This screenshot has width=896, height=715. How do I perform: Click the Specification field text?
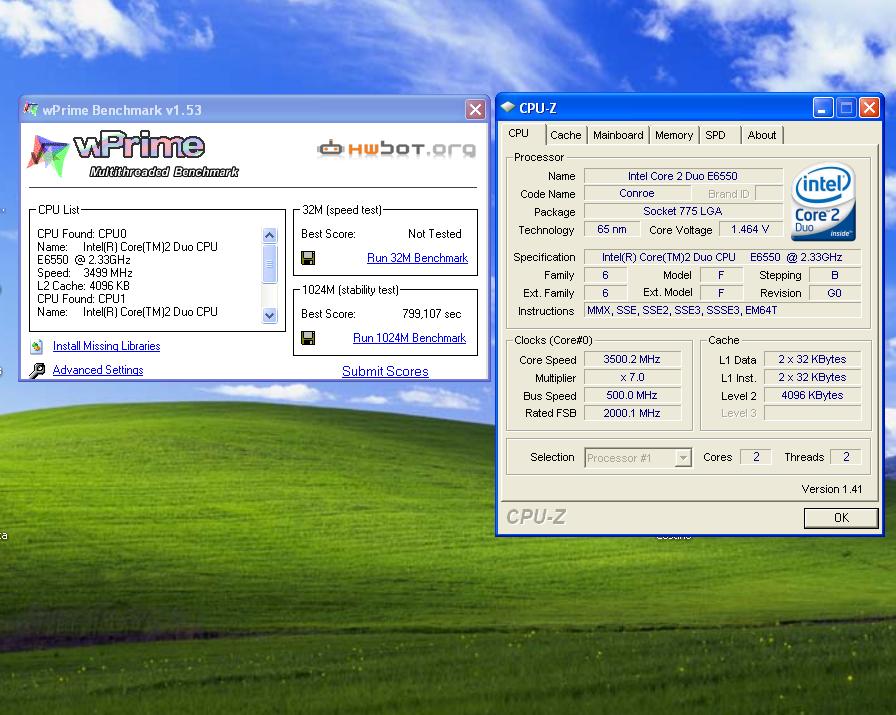coord(722,257)
